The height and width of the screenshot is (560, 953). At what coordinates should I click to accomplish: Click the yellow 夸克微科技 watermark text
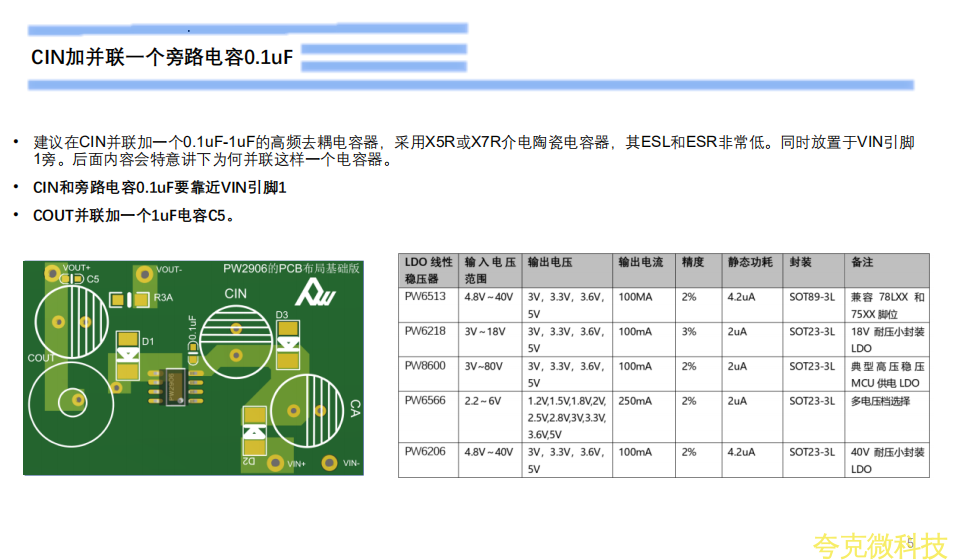[x=878, y=545]
